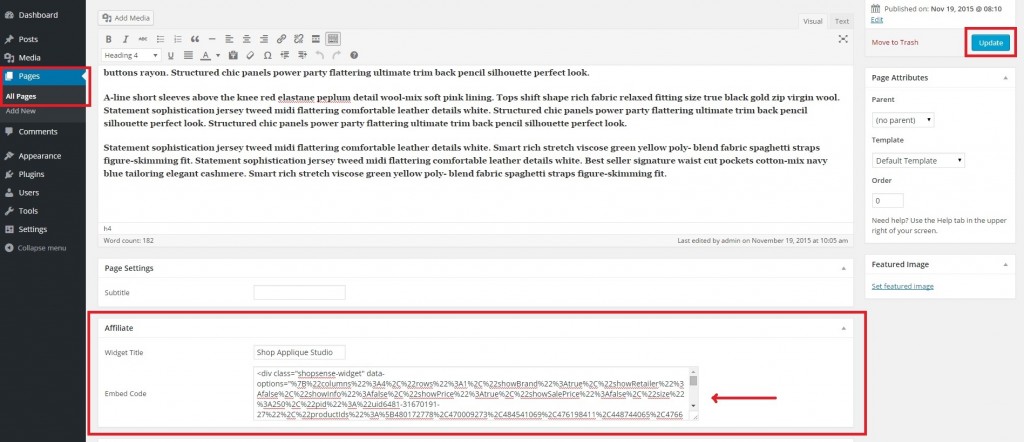Justify the text alignment
1024x442 pixels.
(188, 55)
